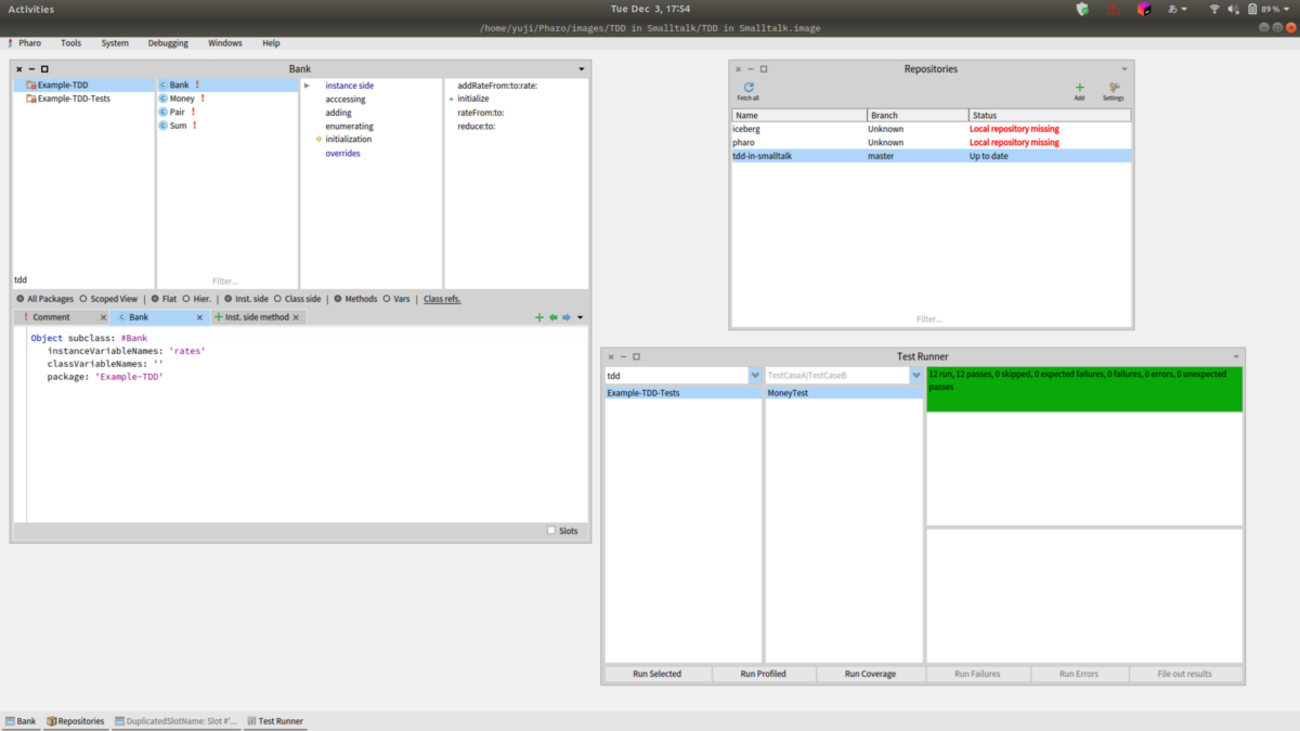Enable the Slots checkbox
Image resolution: width=1300 pixels, height=731 pixels.
tap(551, 531)
